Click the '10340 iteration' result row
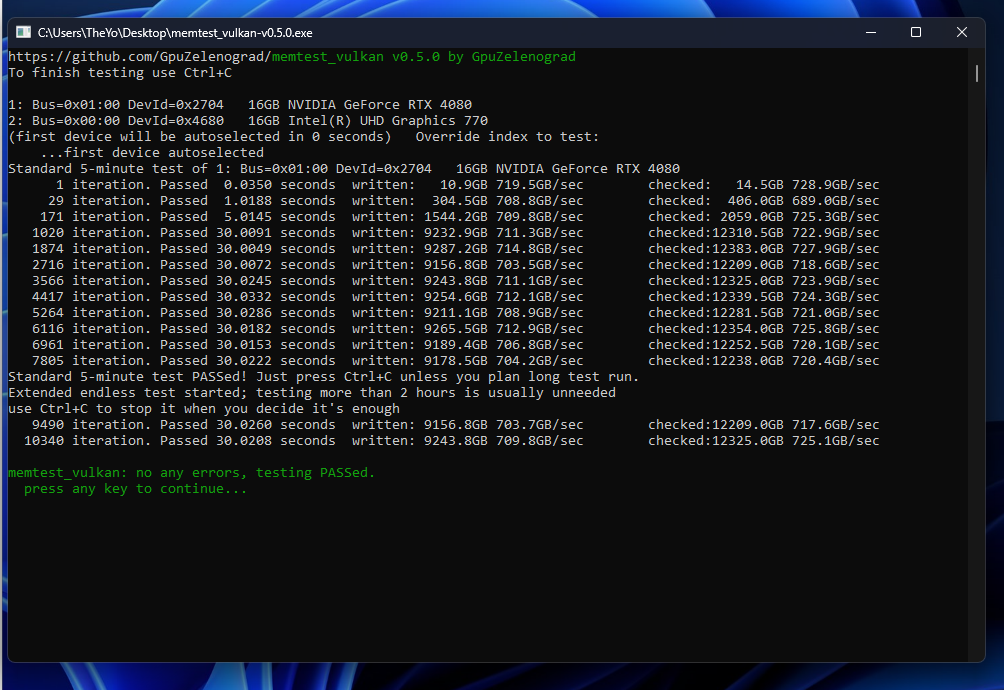Image resolution: width=1004 pixels, height=690 pixels. point(452,440)
